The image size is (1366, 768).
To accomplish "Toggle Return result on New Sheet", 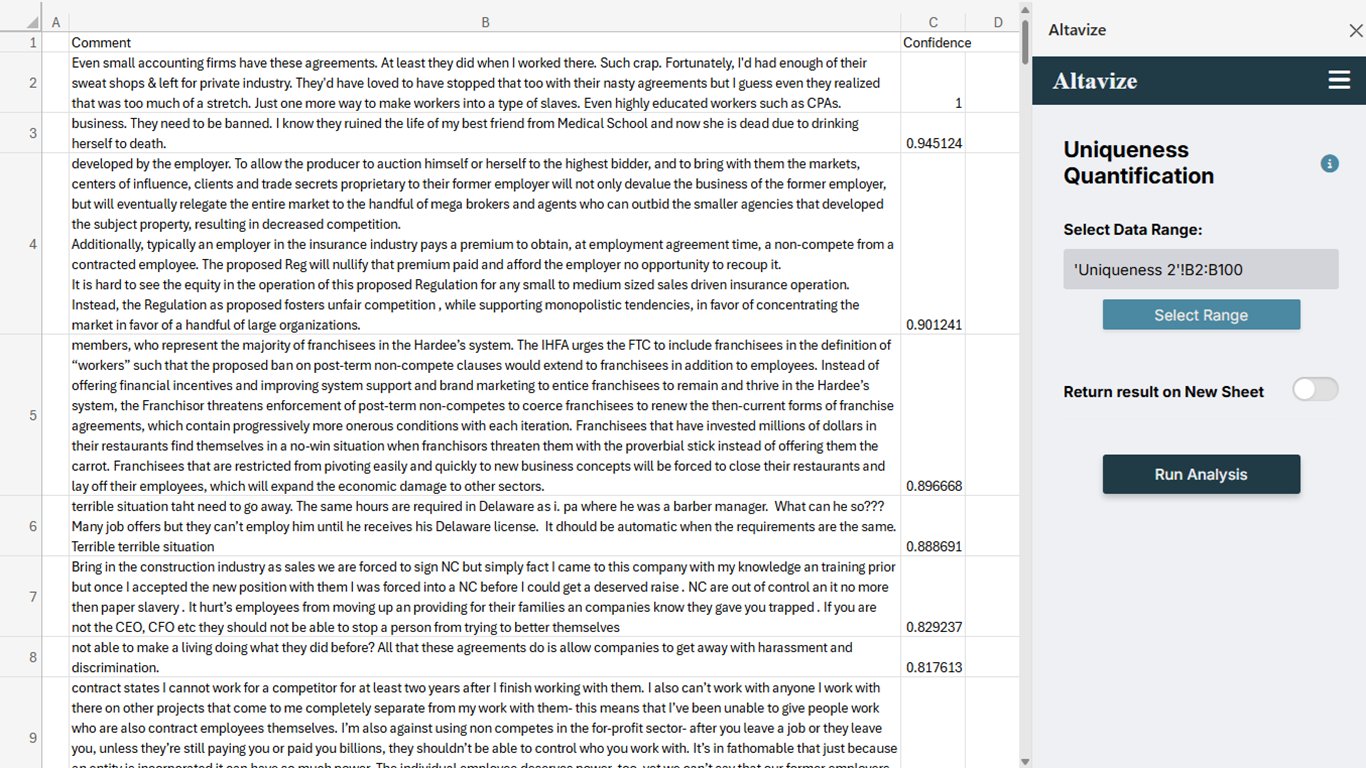I will (x=1314, y=390).
